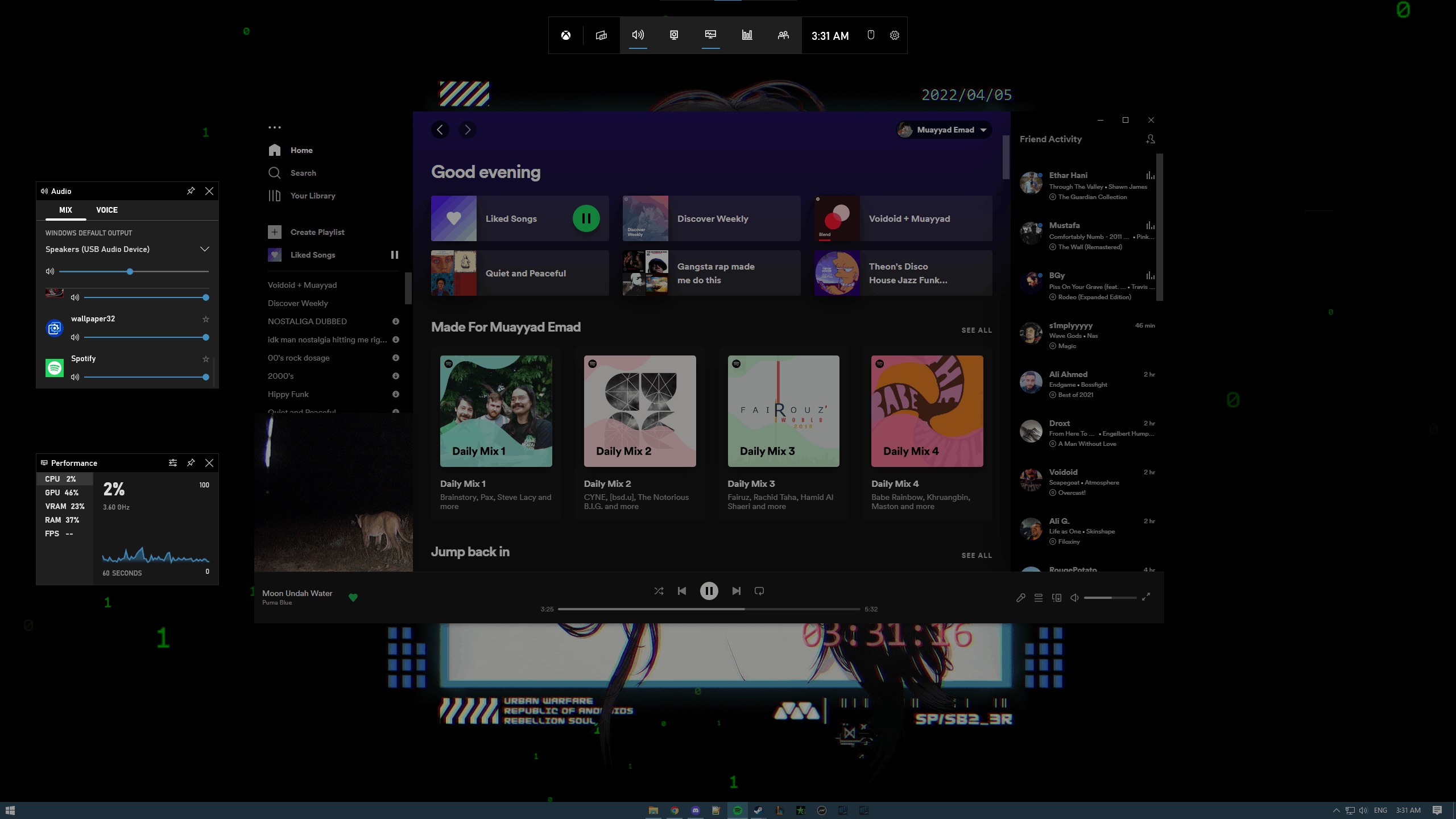
Task: Open the Spotify play queue icon
Action: coord(1039,597)
